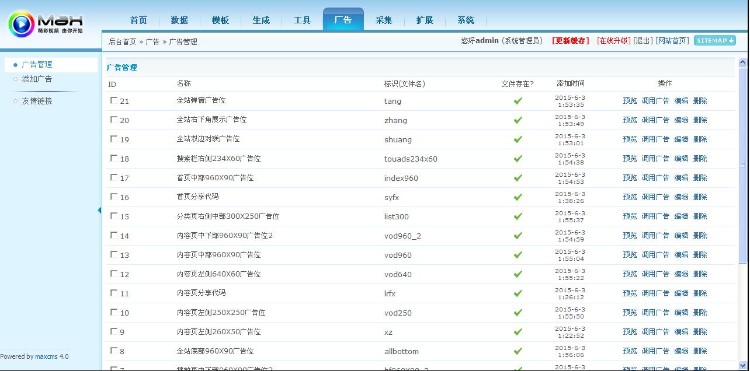Screen dimensions: 750x371
Task: Click 编辑 for the shuang ad
Action: pyautogui.click(x=681, y=139)
